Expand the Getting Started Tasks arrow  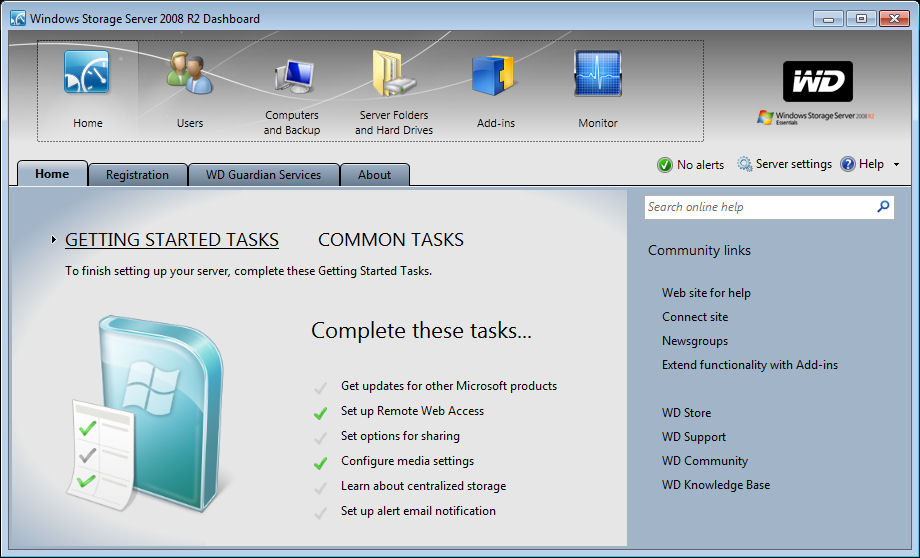(x=53, y=239)
